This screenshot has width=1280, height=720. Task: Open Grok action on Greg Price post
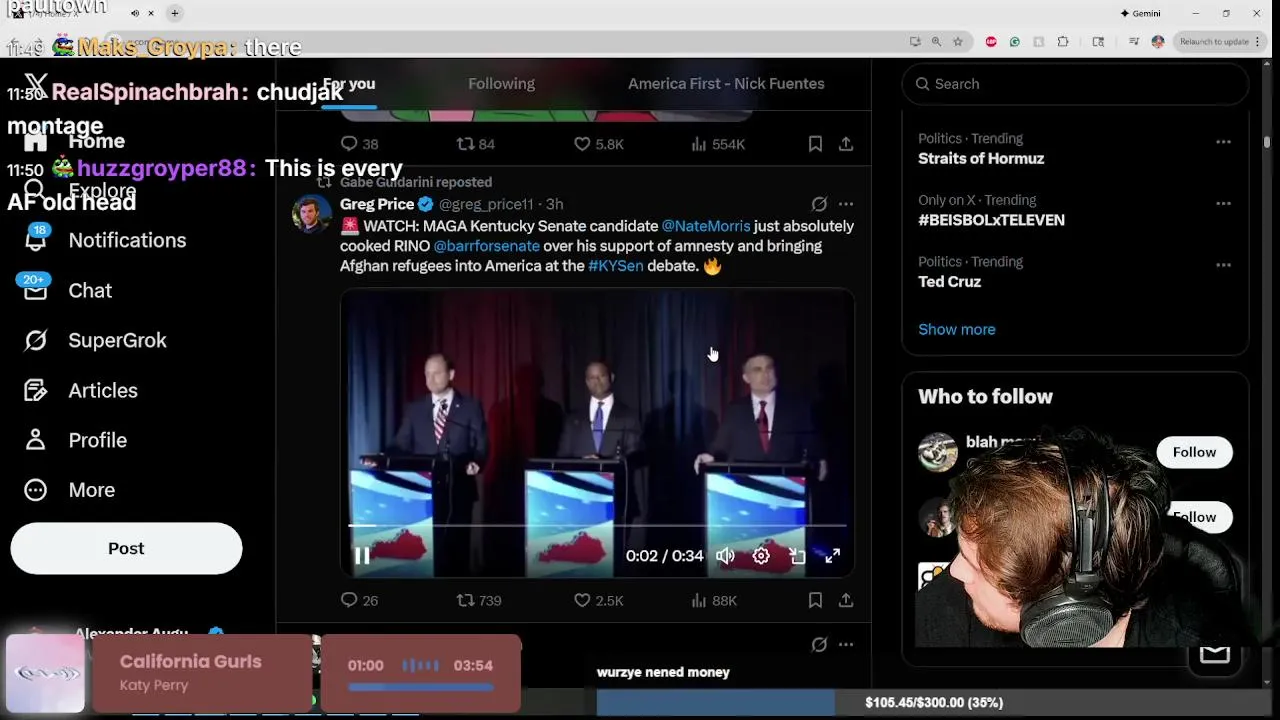coord(819,204)
